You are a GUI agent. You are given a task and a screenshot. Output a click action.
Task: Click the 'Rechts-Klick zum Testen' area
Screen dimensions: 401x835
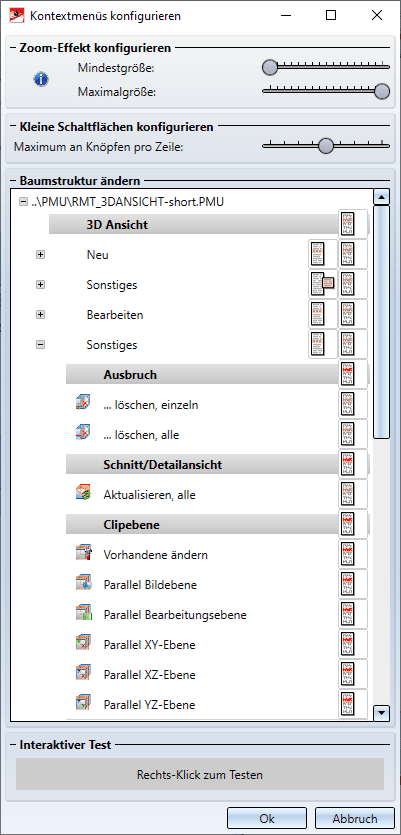point(200,774)
